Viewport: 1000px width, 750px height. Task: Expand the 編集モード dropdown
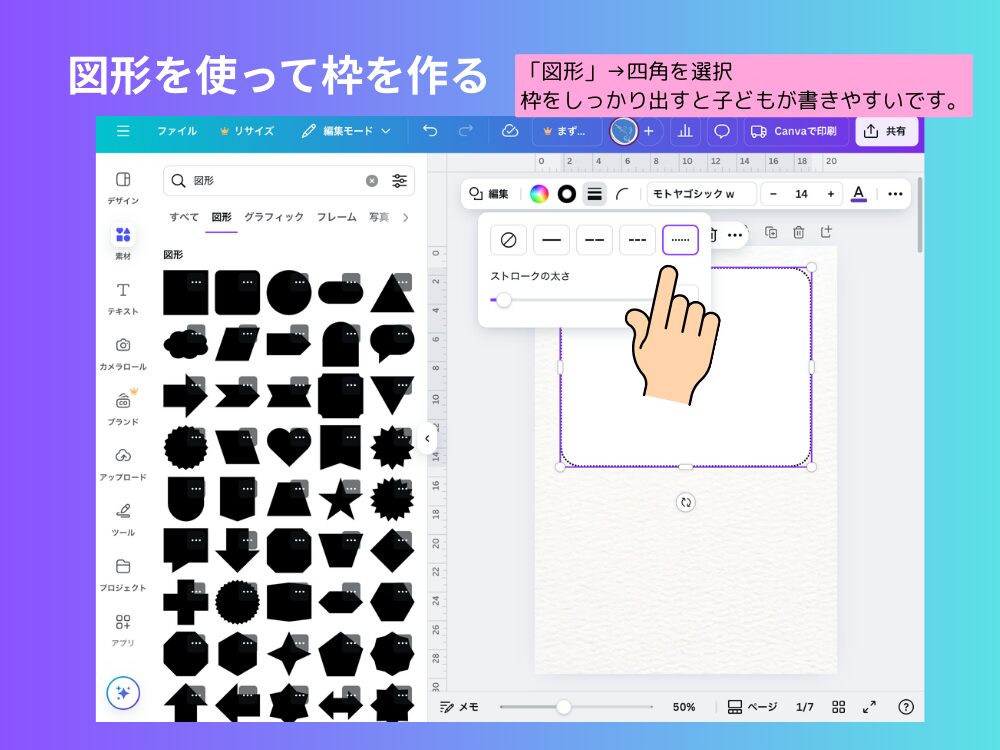tap(347, 131)
